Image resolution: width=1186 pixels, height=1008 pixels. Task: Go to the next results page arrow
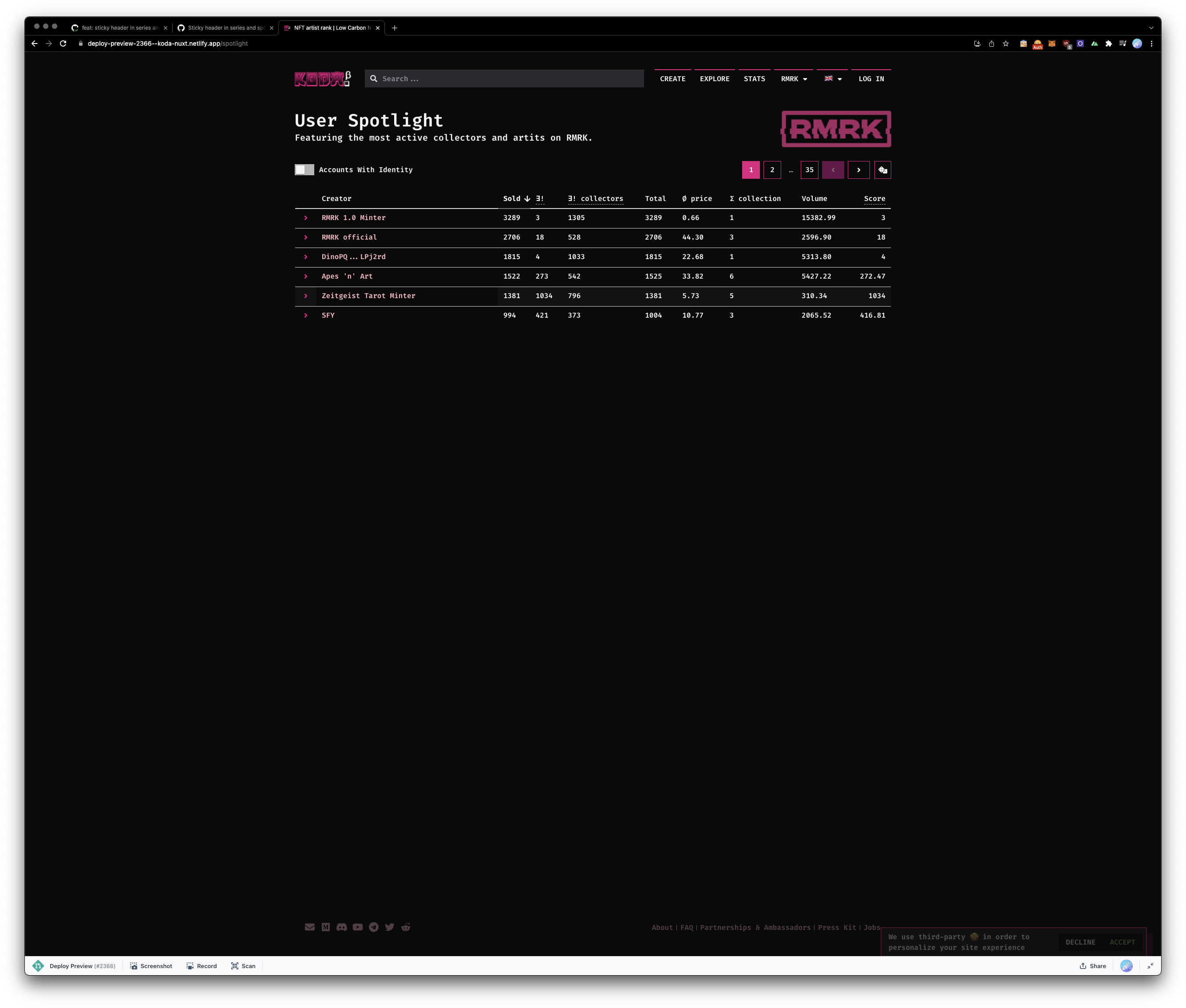(858, 170)
